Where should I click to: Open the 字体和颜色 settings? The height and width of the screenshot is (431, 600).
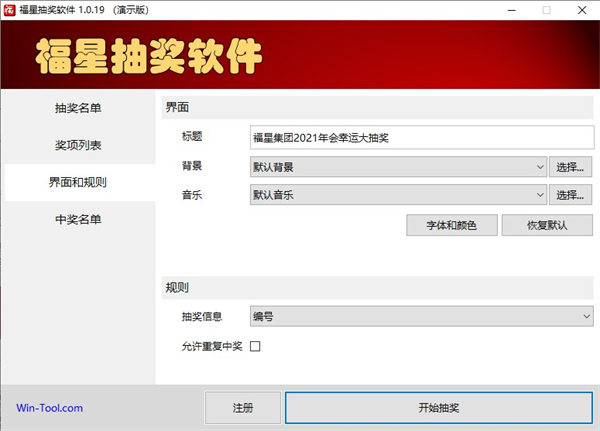[451, 225]
